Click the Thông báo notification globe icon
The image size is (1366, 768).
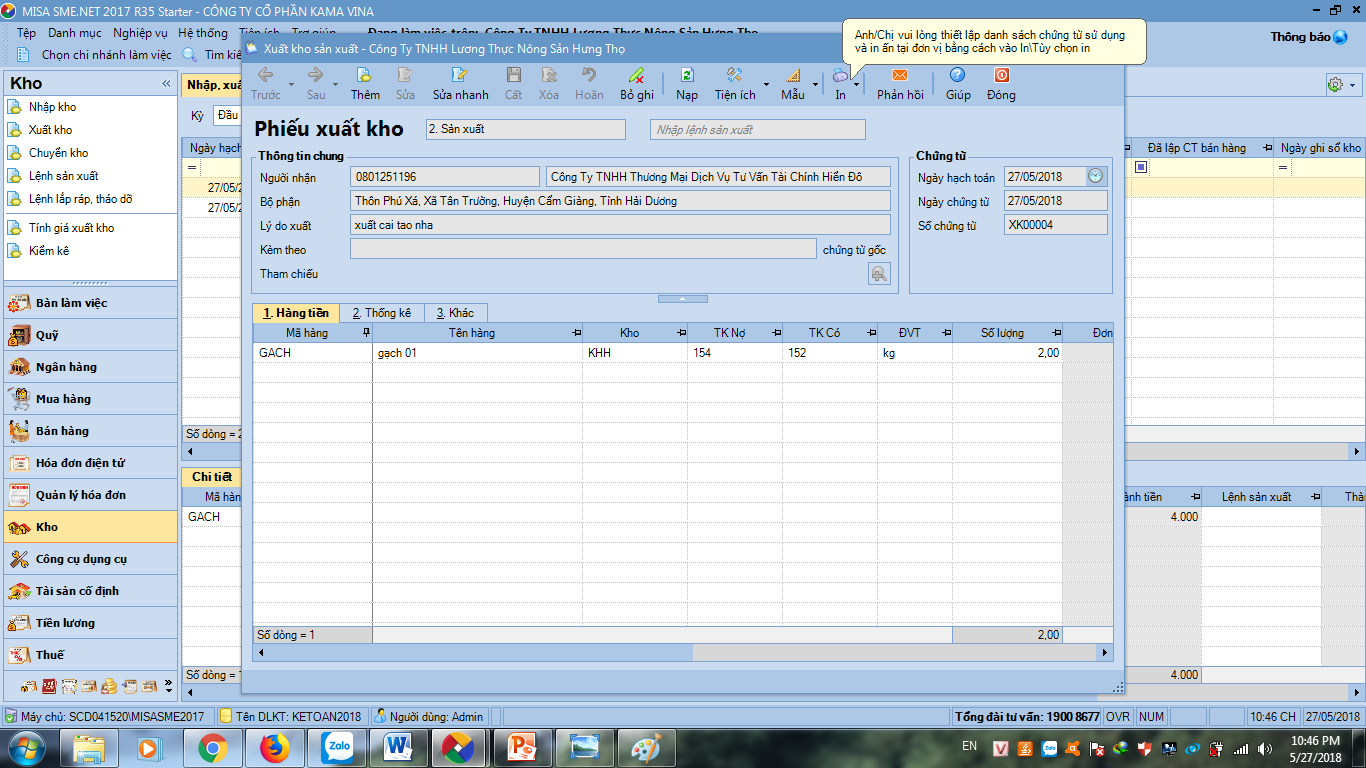point(1340,37)
